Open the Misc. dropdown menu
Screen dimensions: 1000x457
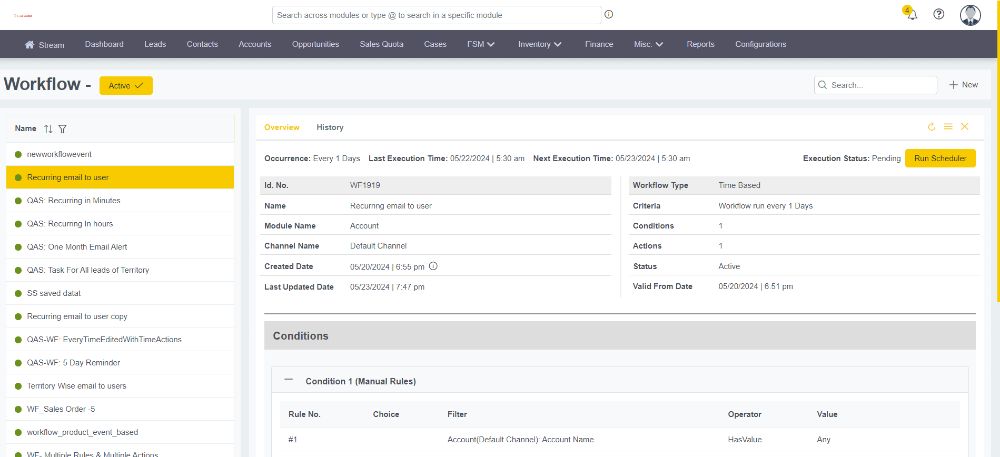650,44
